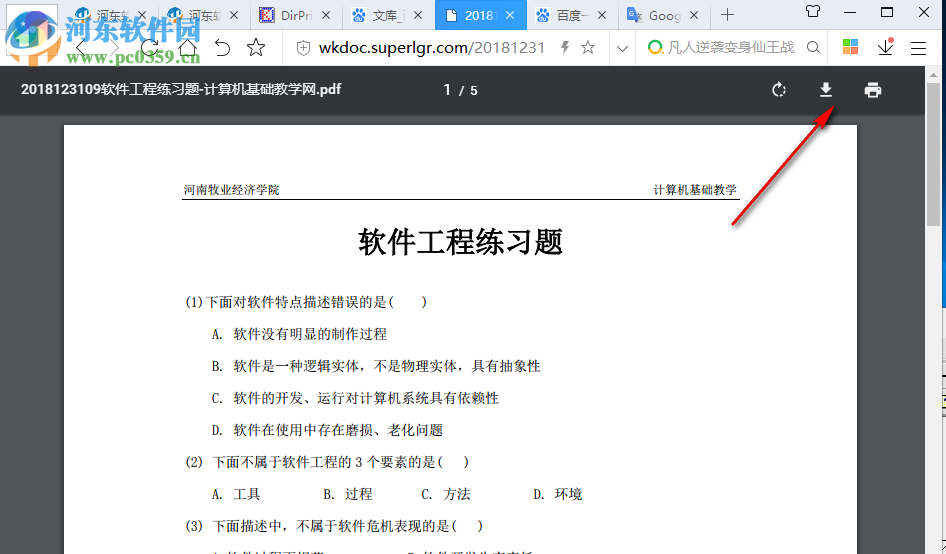The height and width of the screenshot is (554, 946).
Task: Click option C 软件的开发、运行对计算机系统具有依赖性
Action: (x=355, y=398)
